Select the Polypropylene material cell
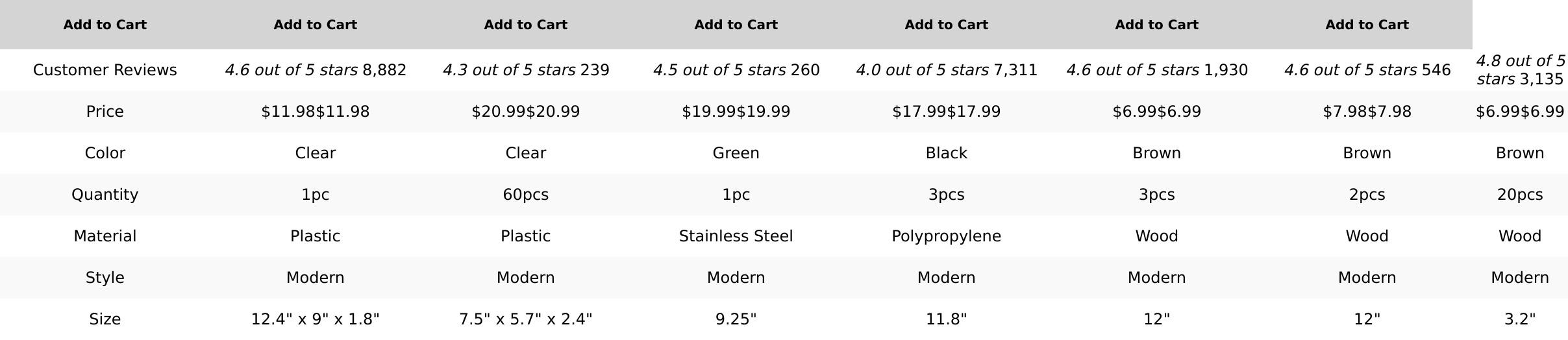Viewport: 1568px width, 340px height. [946, 236]
